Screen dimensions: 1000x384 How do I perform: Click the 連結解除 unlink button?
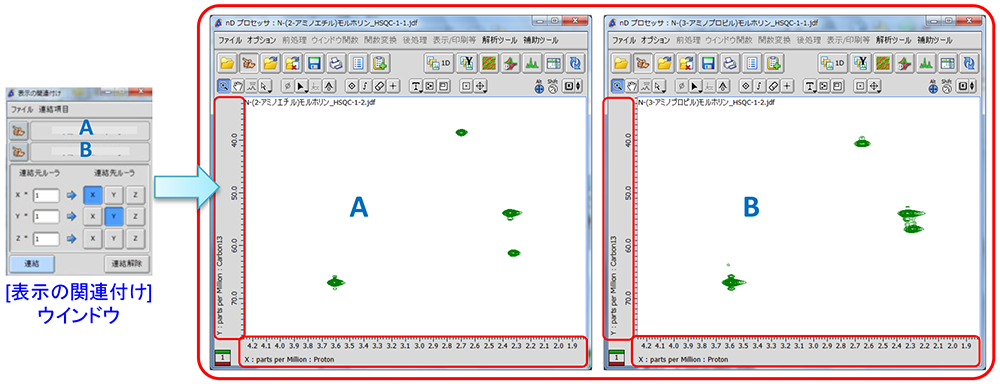pos(128,263)
